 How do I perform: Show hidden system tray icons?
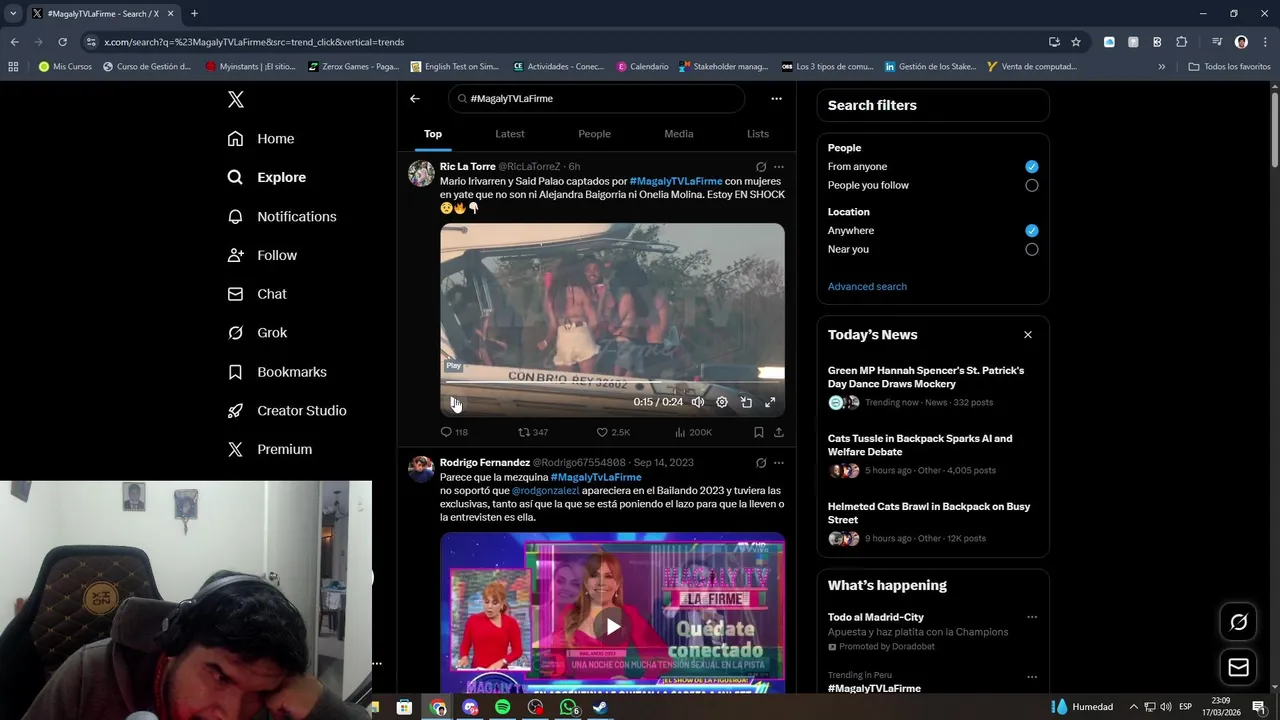(1134, 707)
